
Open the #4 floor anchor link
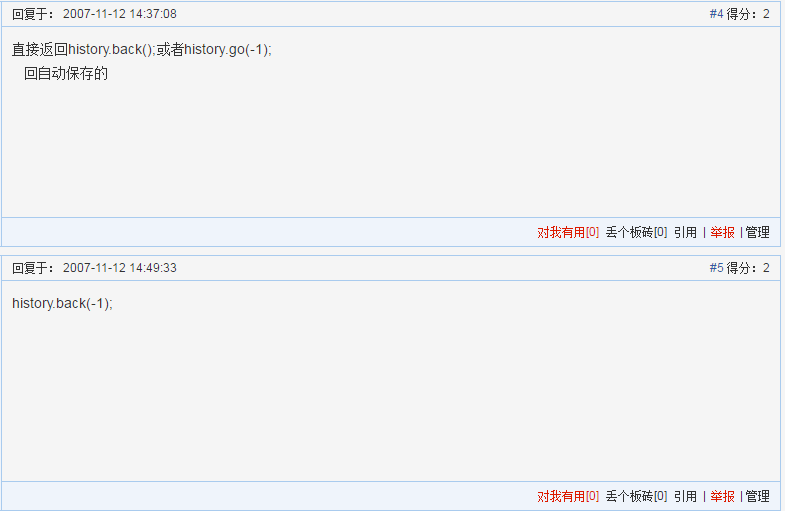point(716,14)
